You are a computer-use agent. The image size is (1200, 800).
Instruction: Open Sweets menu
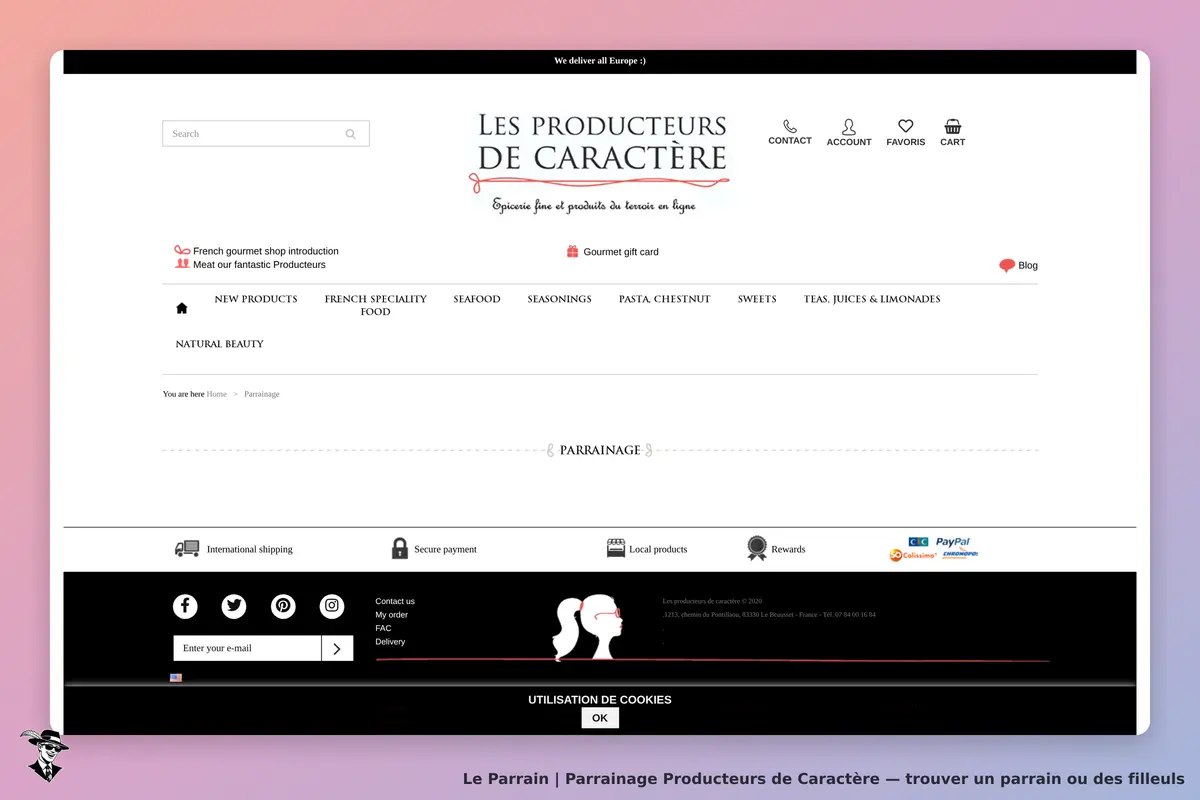(x=757, y=299)
